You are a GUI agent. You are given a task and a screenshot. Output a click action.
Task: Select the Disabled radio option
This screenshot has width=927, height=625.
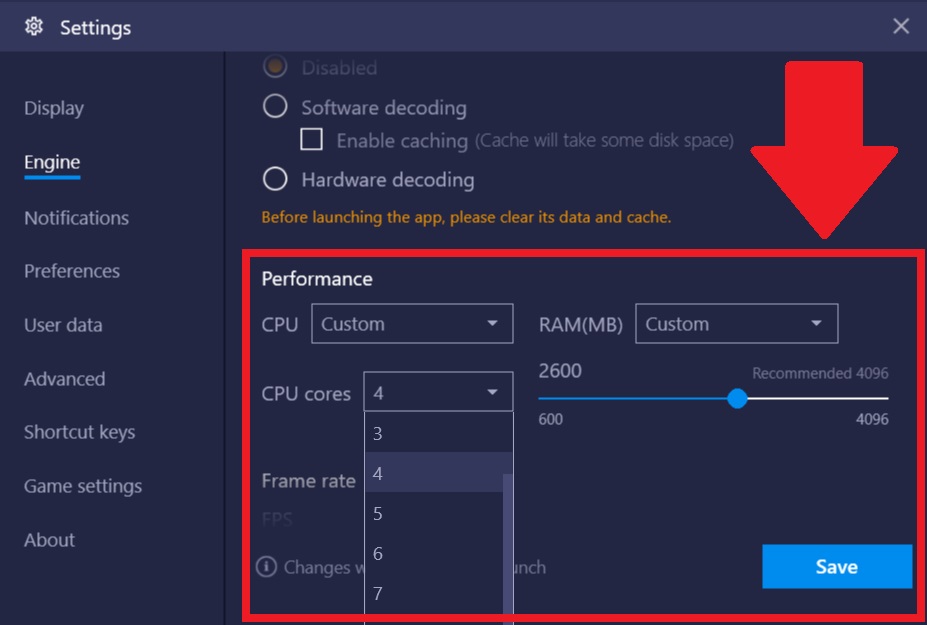[275, 66]
